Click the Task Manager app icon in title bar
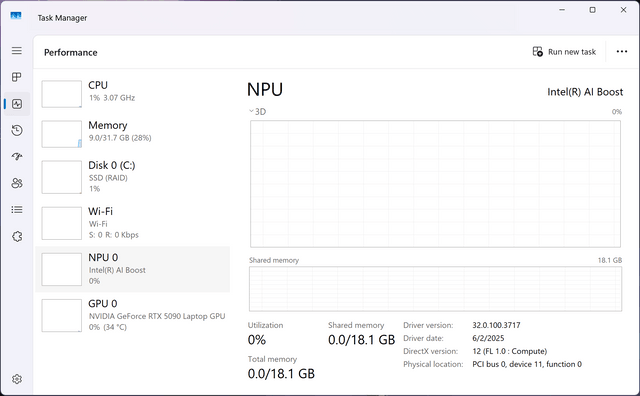 pos(16,16)
